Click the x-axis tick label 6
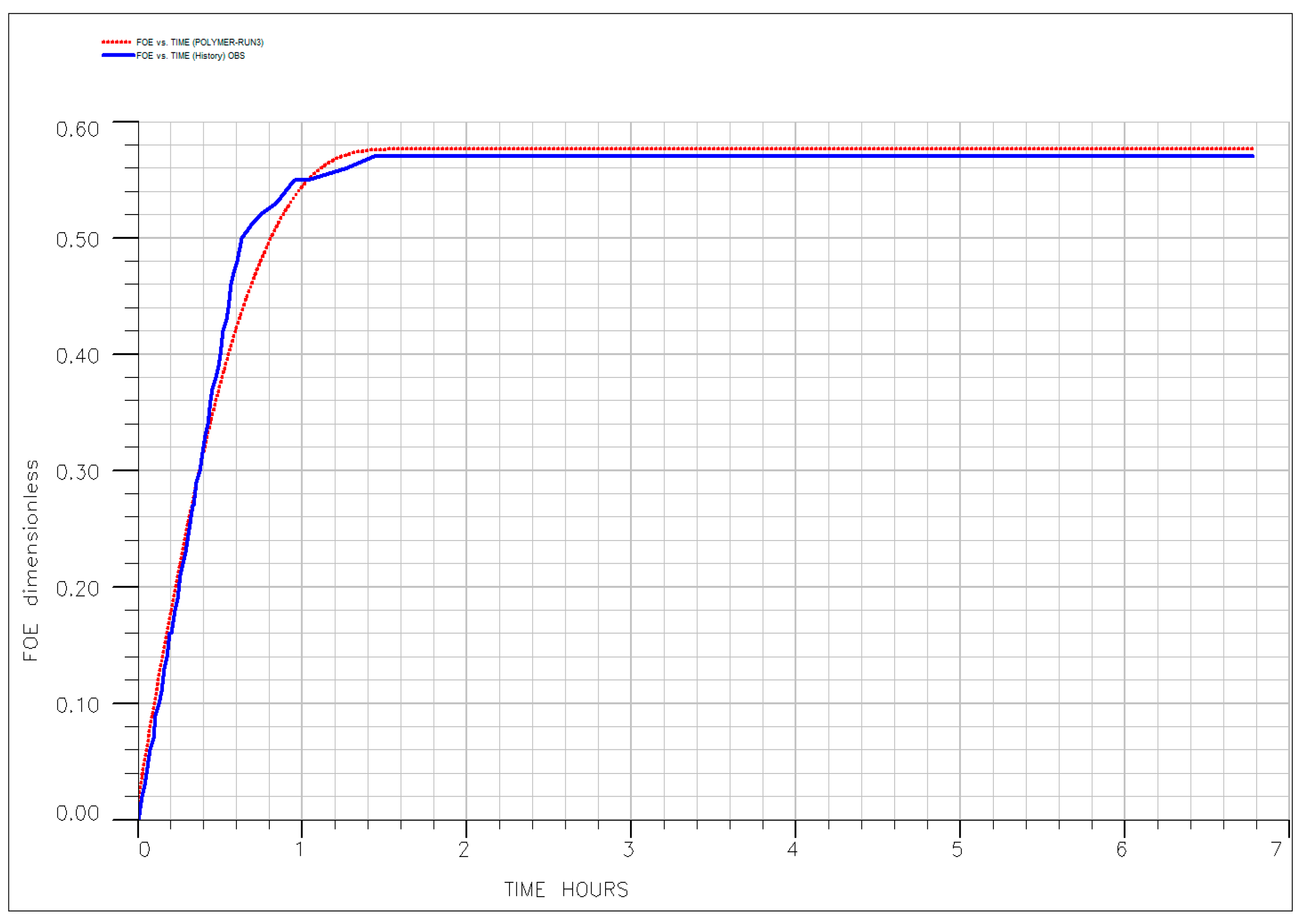 [1122, 849]
